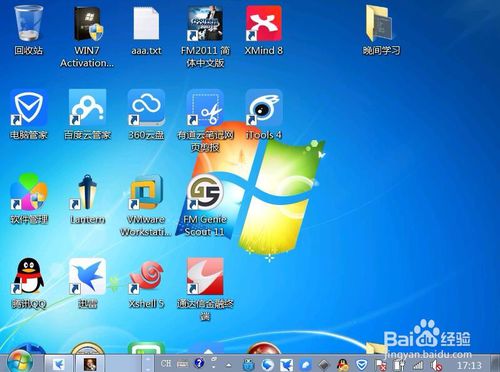Click the CH language bar indicator

click(x=166, y=363)
